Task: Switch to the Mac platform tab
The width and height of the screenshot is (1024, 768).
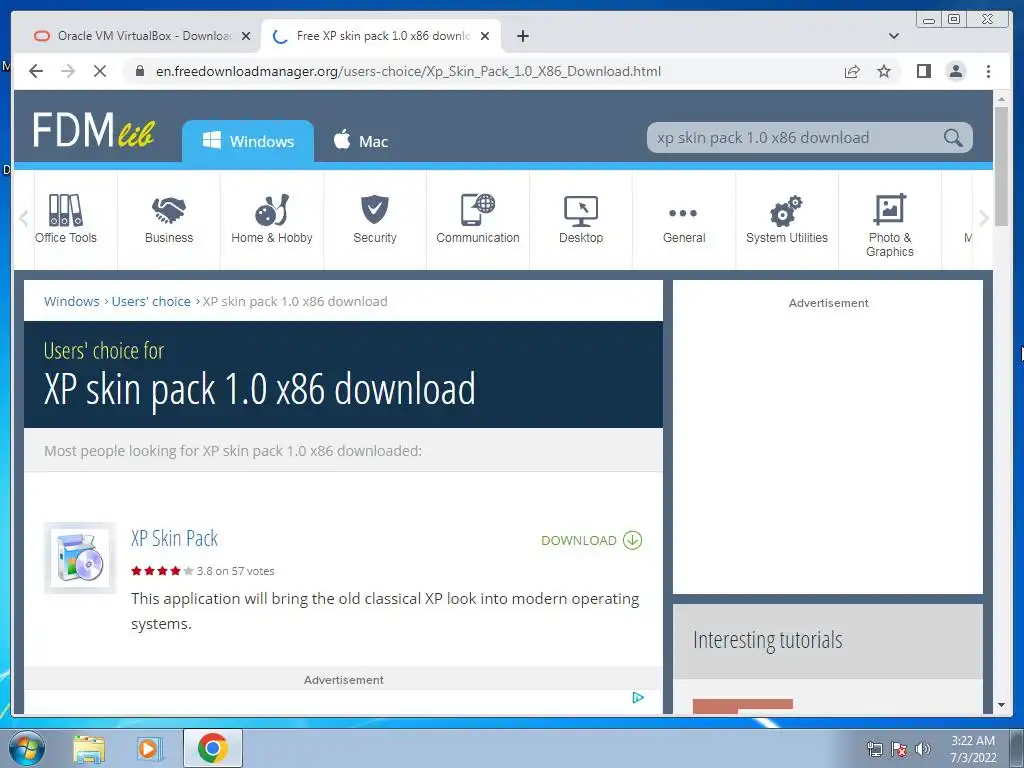Action: (x=360, y=141)
